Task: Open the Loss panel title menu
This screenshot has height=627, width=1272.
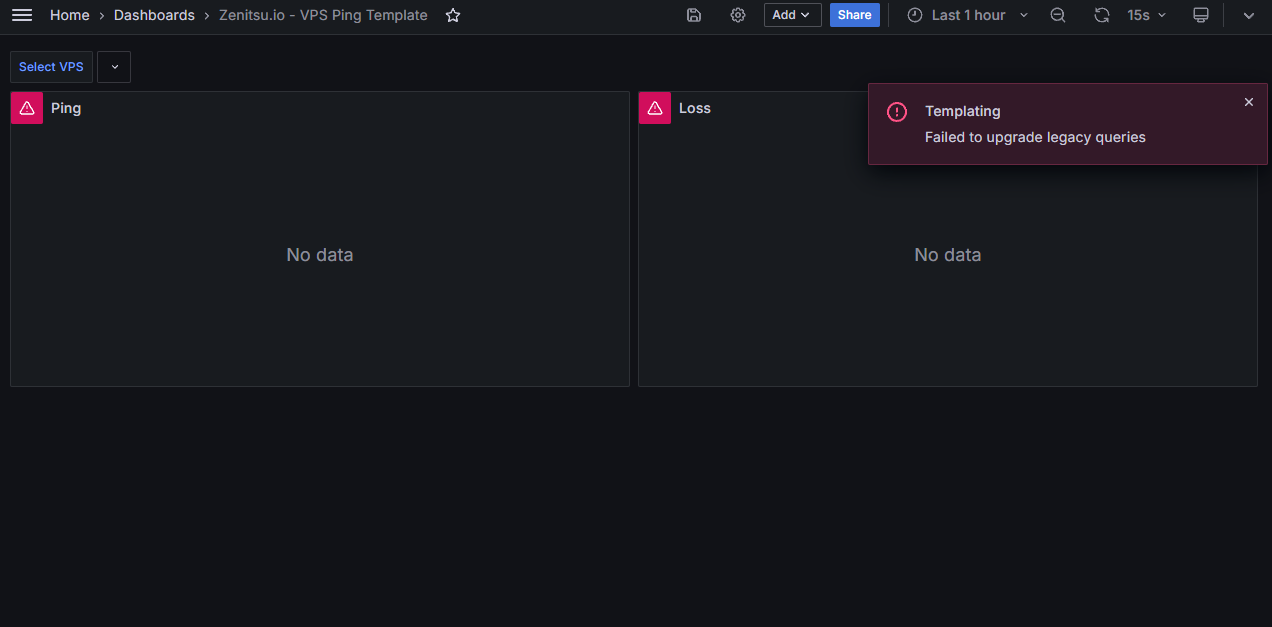Action: coord(695,108)
